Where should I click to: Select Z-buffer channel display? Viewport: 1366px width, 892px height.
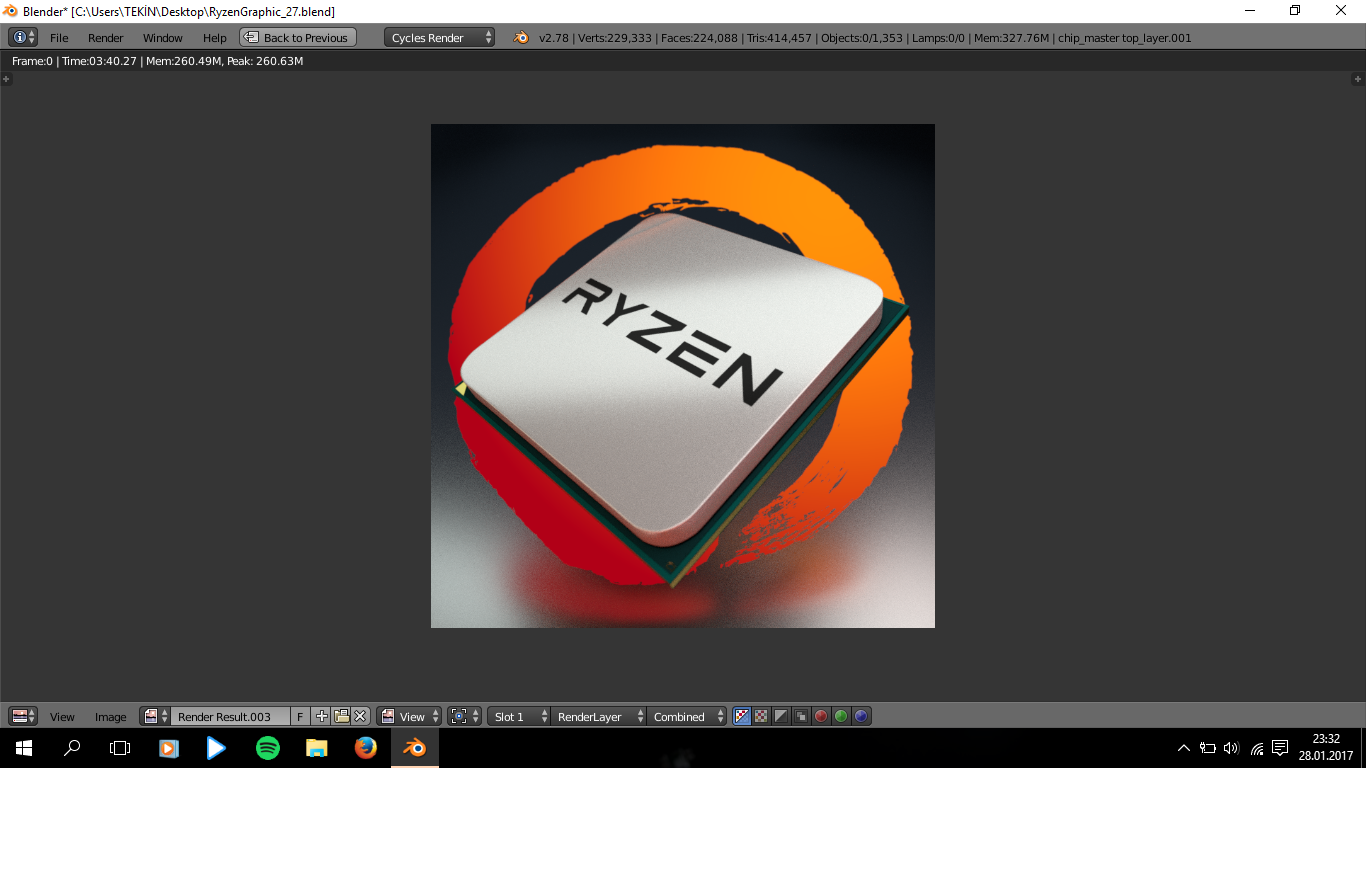pyautogui.click(x=801, y=716)
